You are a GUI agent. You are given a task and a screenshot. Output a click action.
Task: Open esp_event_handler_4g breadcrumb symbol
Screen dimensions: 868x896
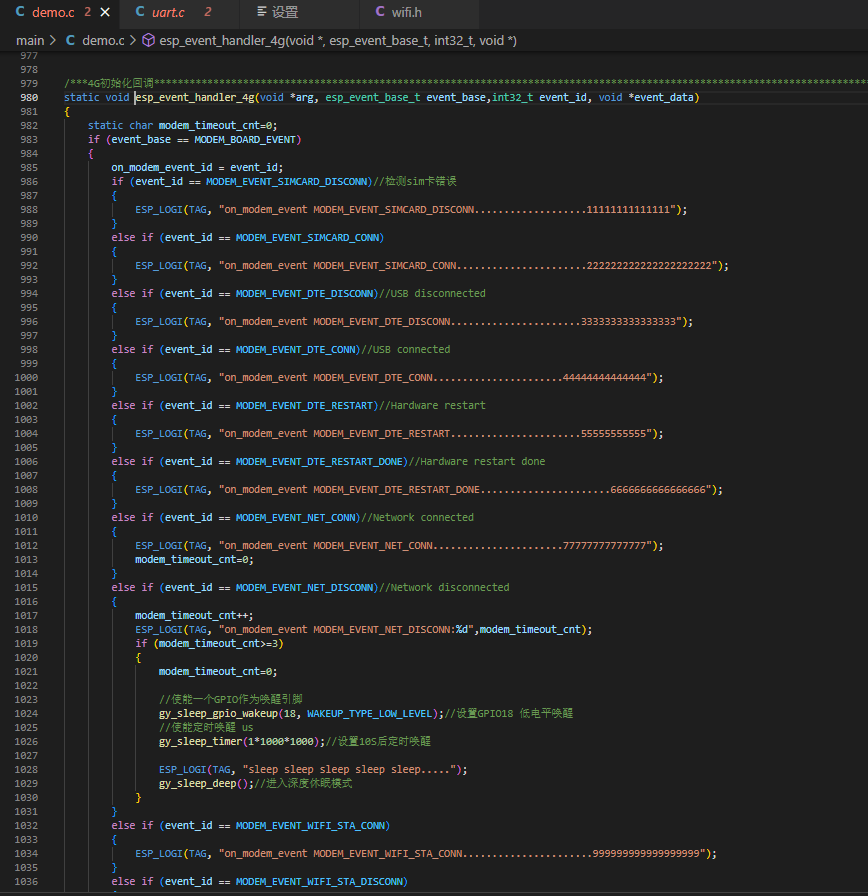click(338, 41)
